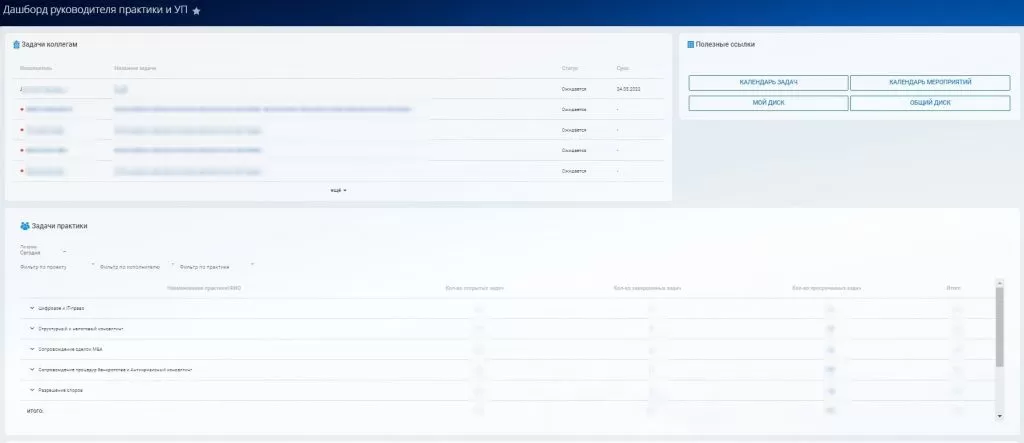Open the КАЛЕНДАРЬ МЕРОПРИЯТИЙ link

point(930,83)
